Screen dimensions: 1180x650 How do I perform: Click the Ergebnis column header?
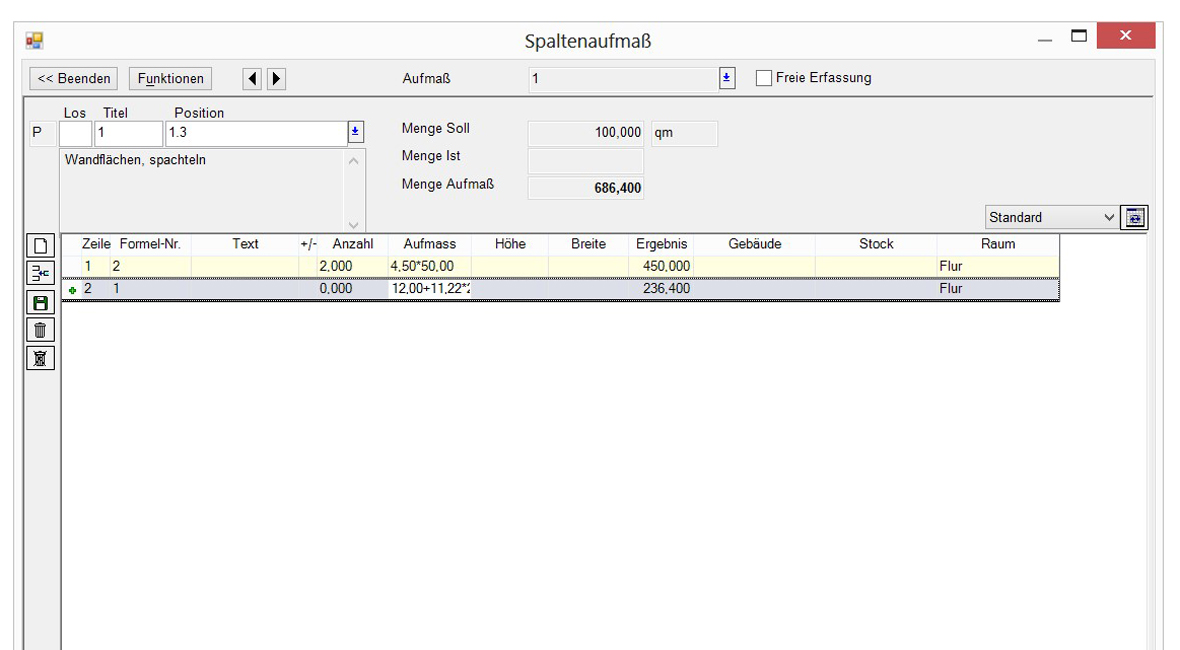coord(661,244)
